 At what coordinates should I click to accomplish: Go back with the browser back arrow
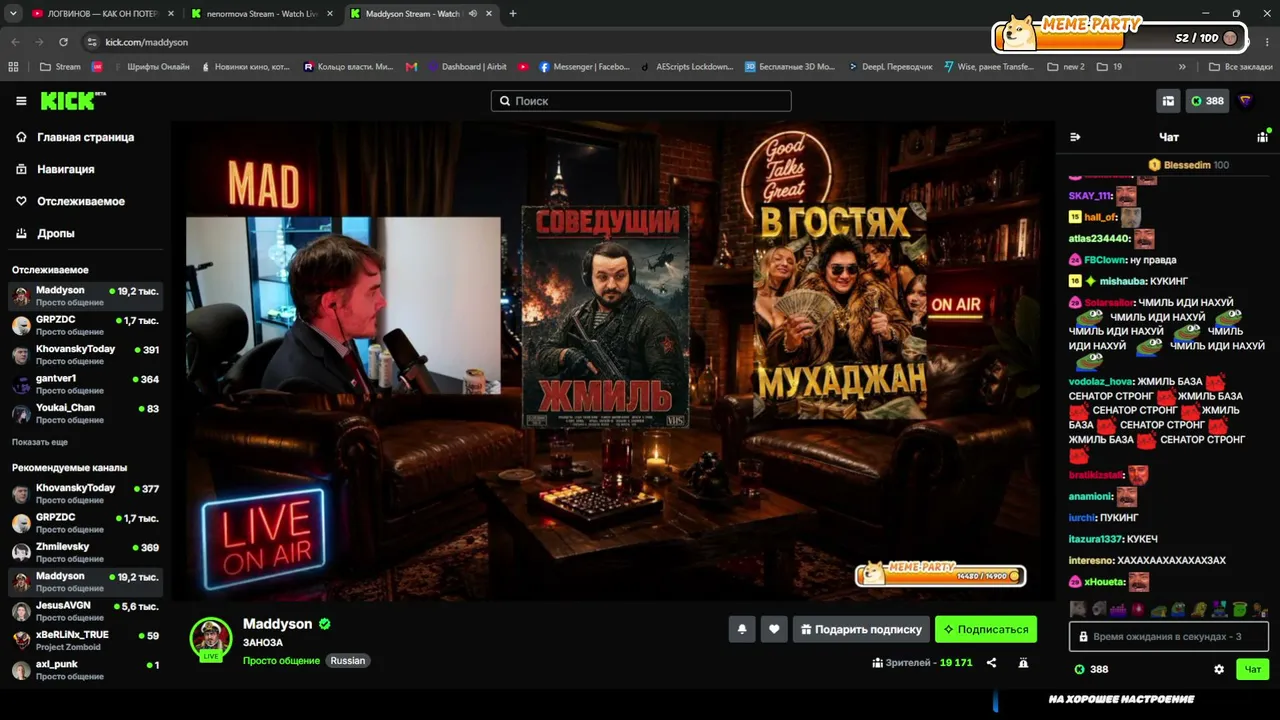[15, 42]
